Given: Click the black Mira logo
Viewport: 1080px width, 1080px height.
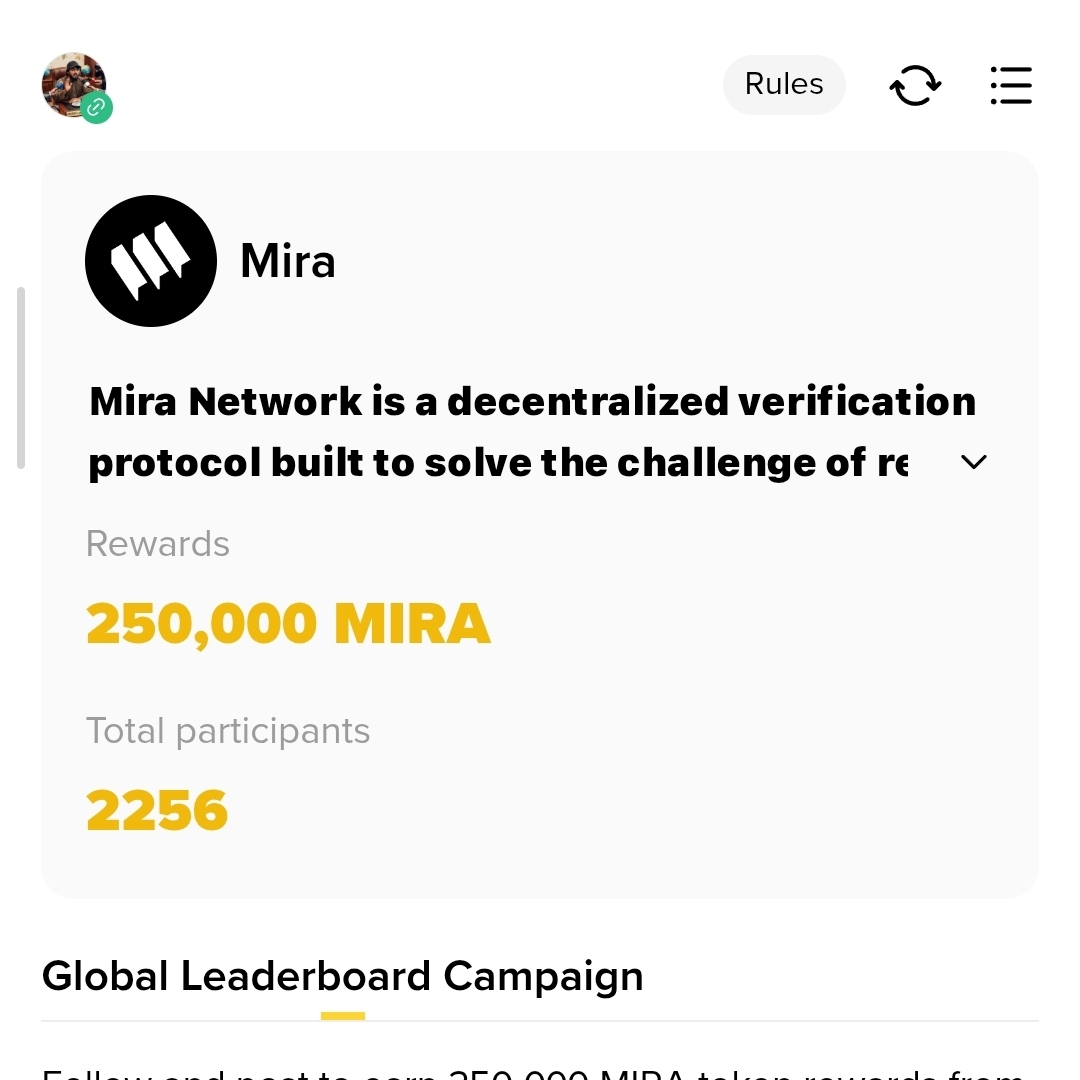Looking at the screenshot, I should (x=151, y=261).
